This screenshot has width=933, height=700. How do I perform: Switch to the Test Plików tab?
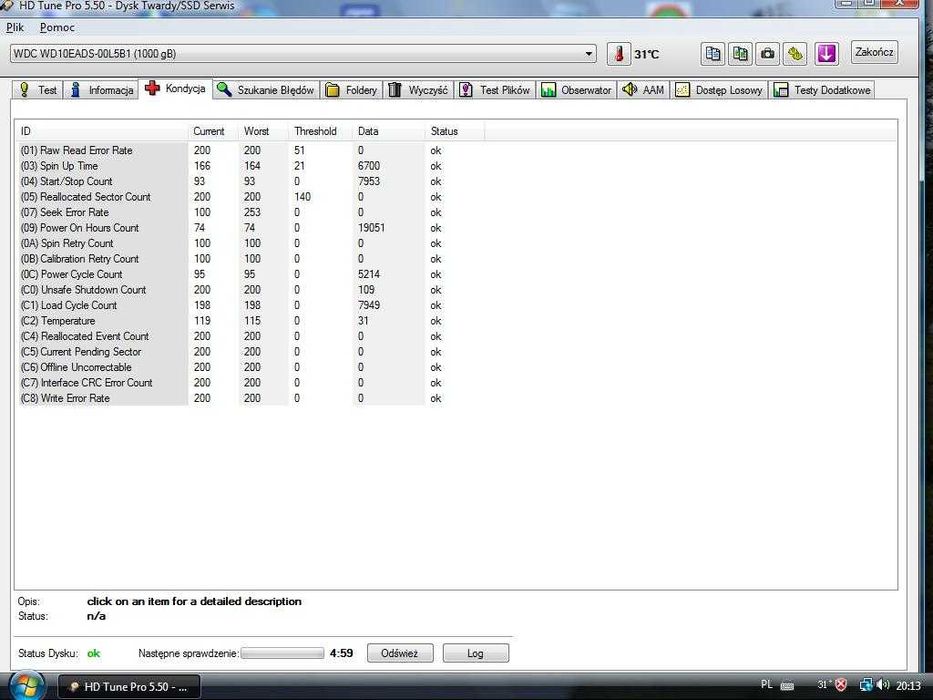point(494,90)
